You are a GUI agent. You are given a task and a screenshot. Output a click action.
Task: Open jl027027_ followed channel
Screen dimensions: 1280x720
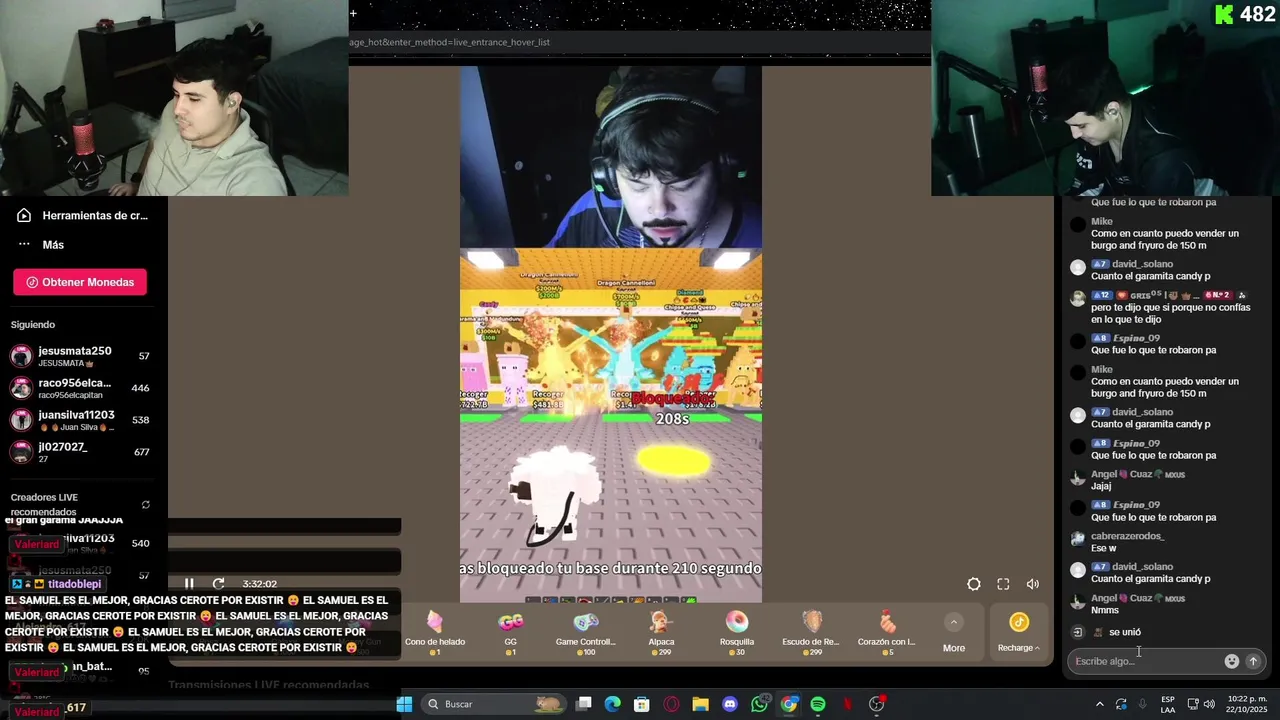click(80, 452)
